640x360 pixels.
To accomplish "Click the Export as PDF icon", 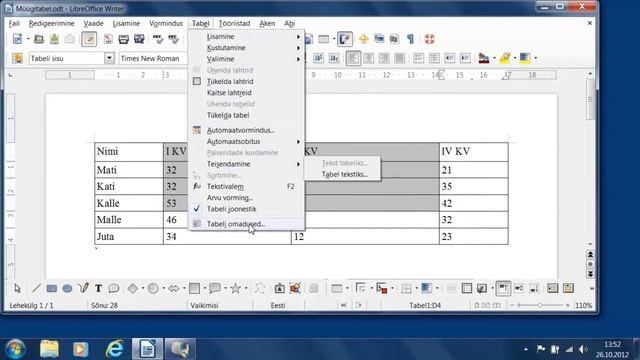I will tap(108, 39).
